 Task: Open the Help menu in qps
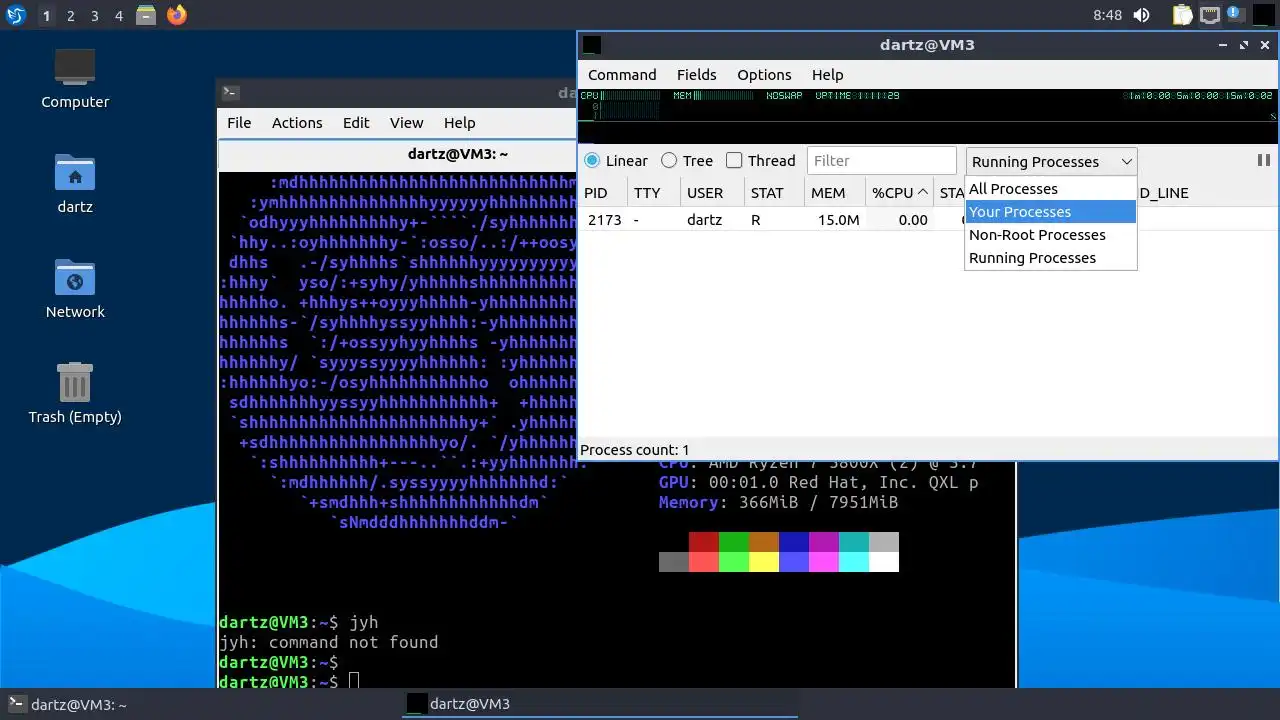tap(827, 75)
